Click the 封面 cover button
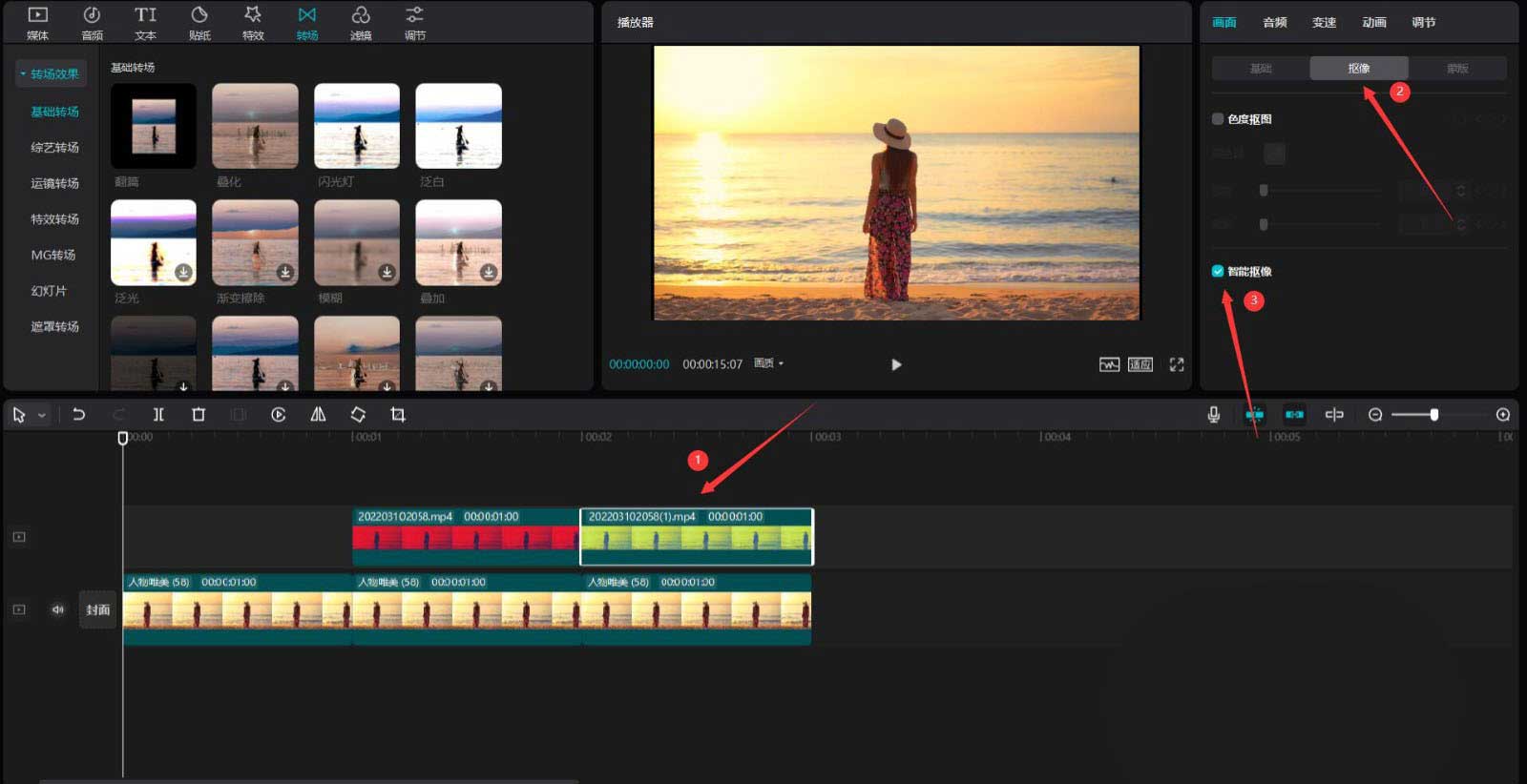This screenshot has height=784, width=1527. pos(97,609)
